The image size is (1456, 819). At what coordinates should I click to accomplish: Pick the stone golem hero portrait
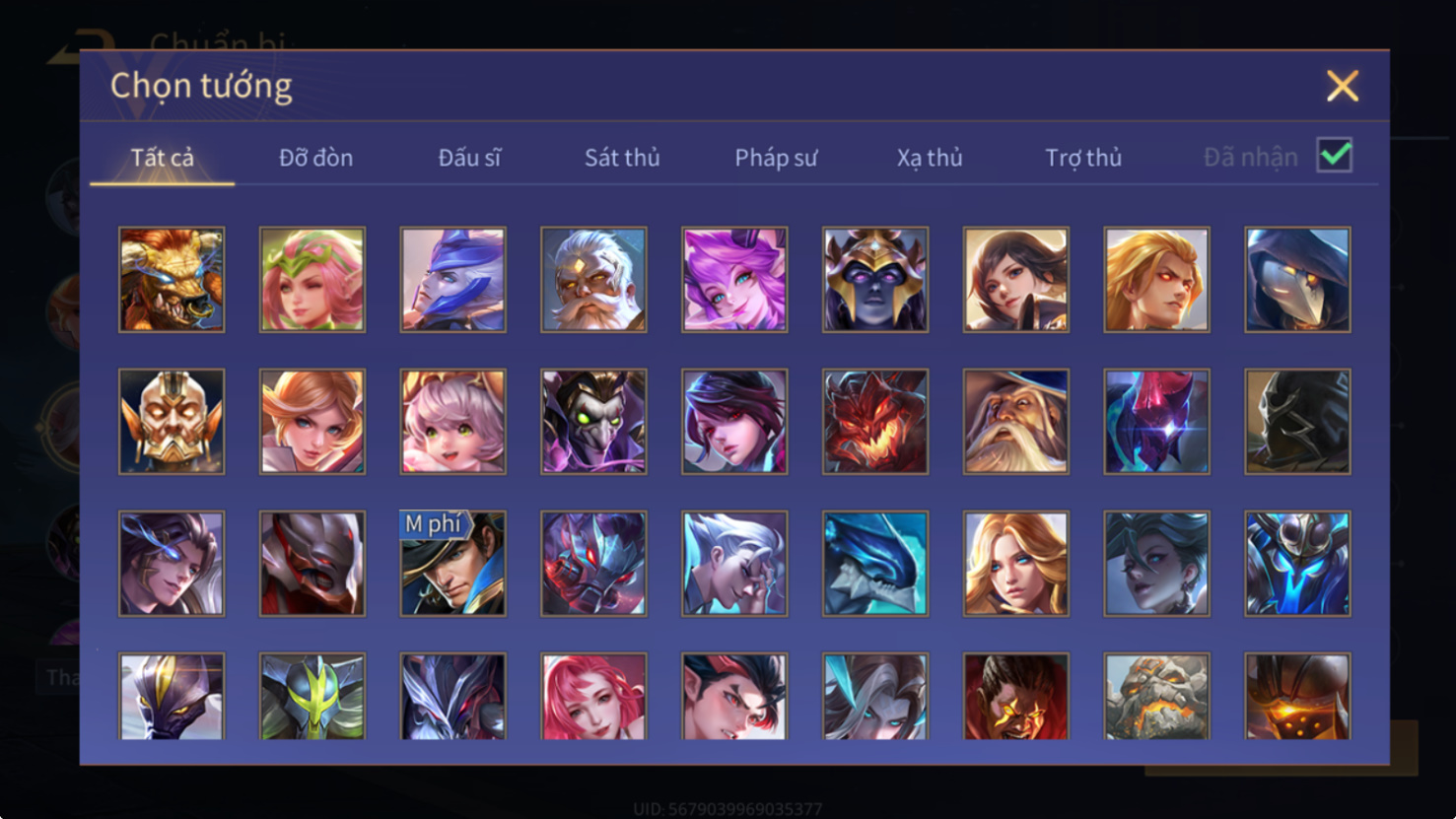(1156, 696)
